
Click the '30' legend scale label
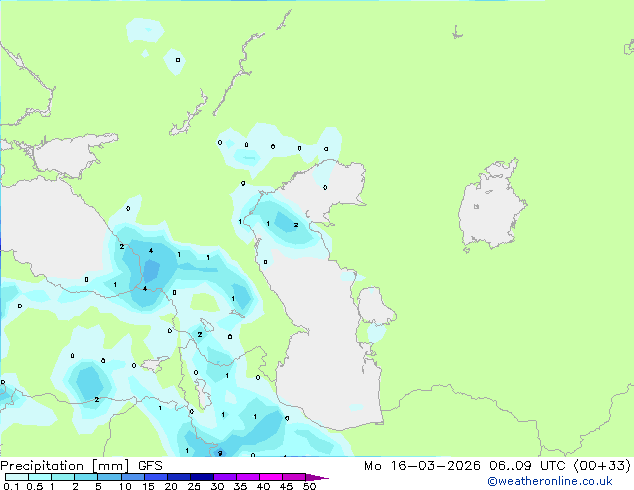pyautogui.click(x=217, y=486)
